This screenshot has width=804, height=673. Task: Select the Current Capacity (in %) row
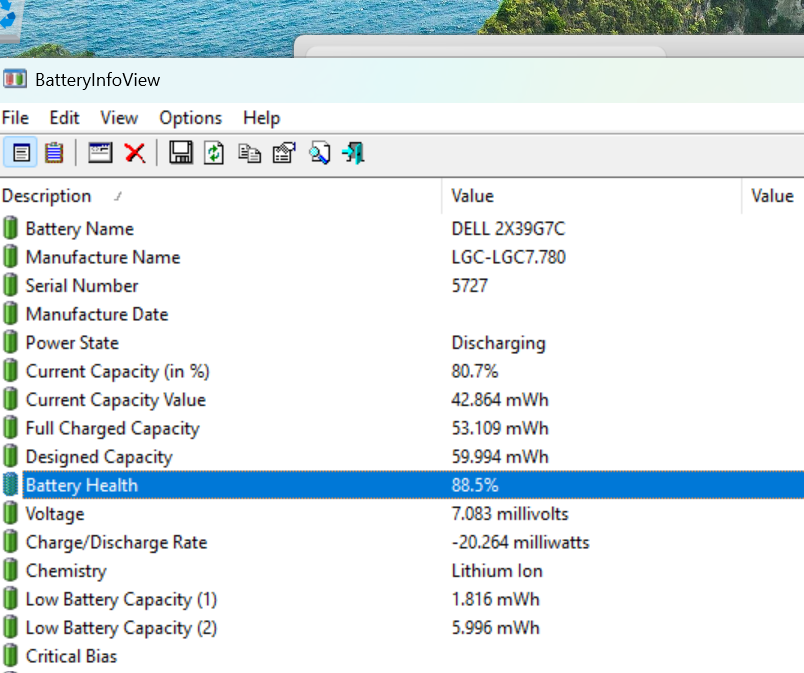(402, 371)
